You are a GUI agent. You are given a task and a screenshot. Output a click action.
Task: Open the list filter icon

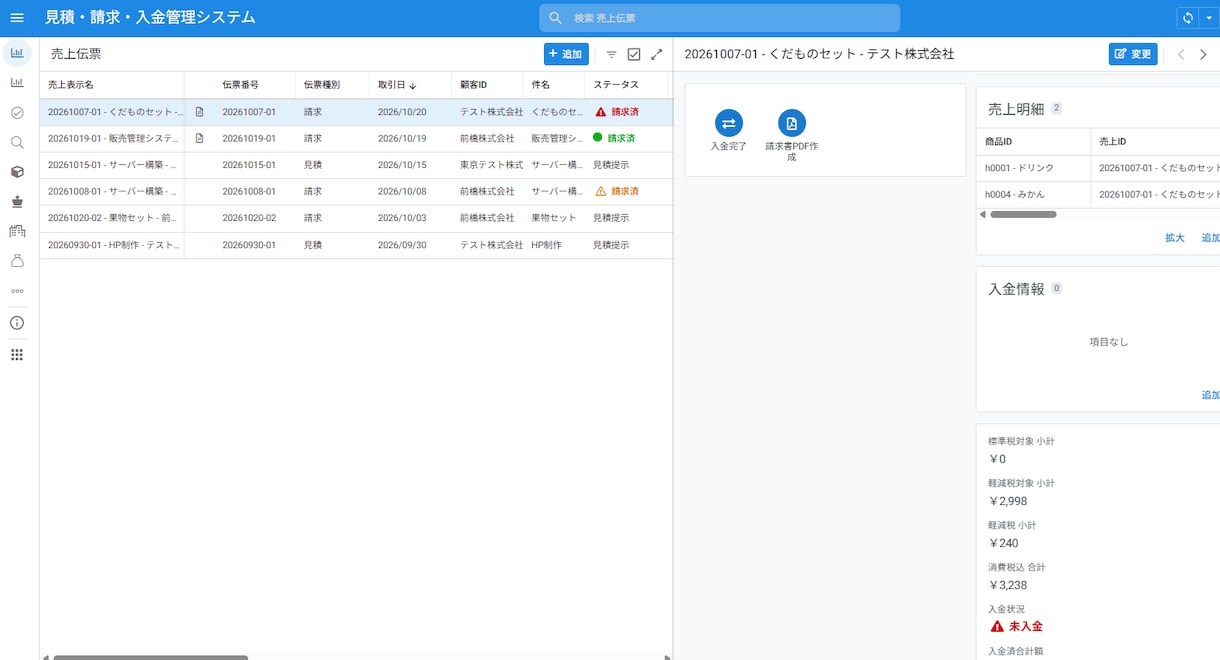click(612, 54)
